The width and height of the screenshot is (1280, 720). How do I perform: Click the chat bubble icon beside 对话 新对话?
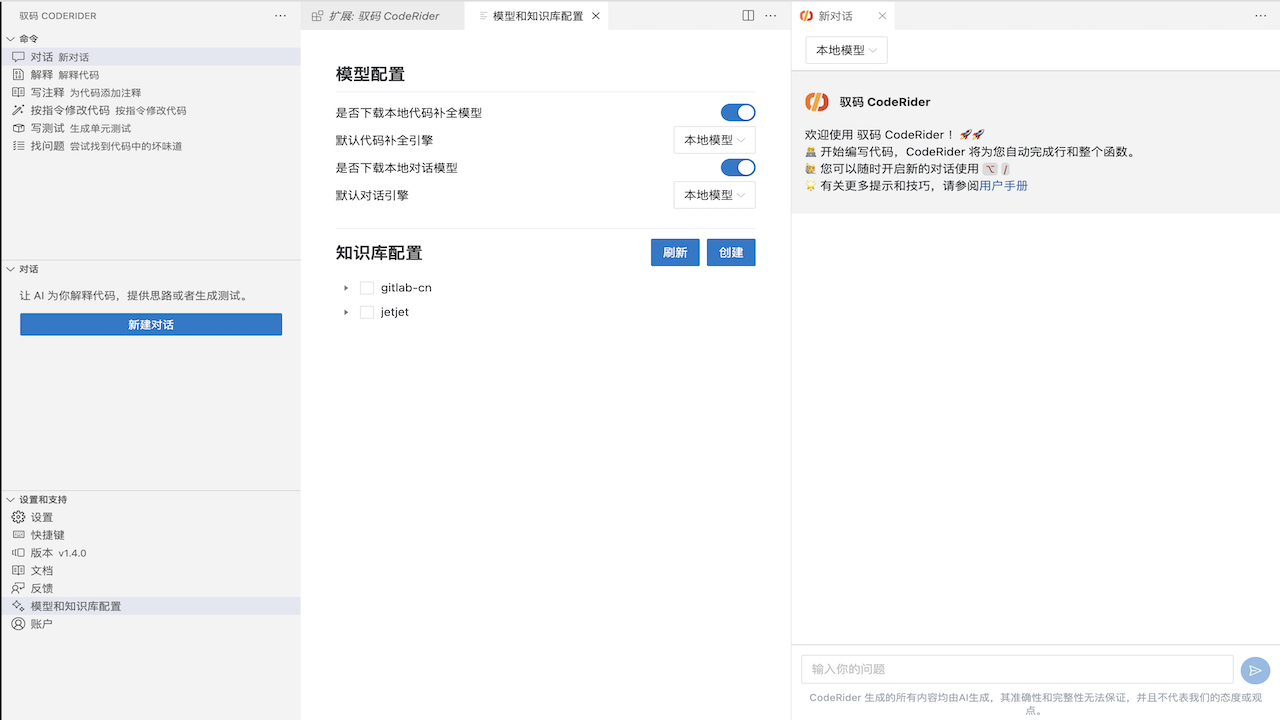(x=18, y=57)
